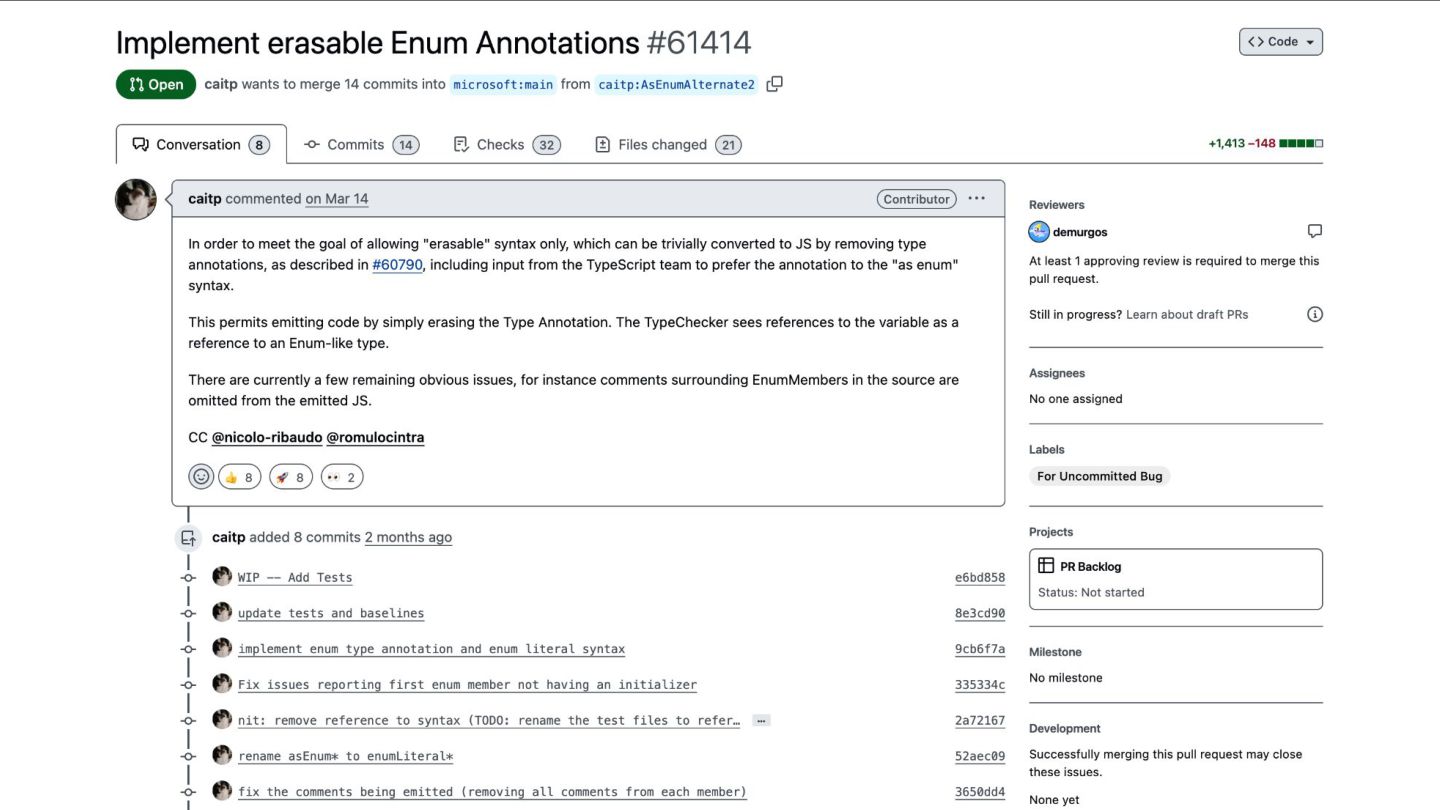The height and width of the screenshot is (810, 1440).
Task: Click the For Uncommitted Bug label
Action: point(1099,476)
